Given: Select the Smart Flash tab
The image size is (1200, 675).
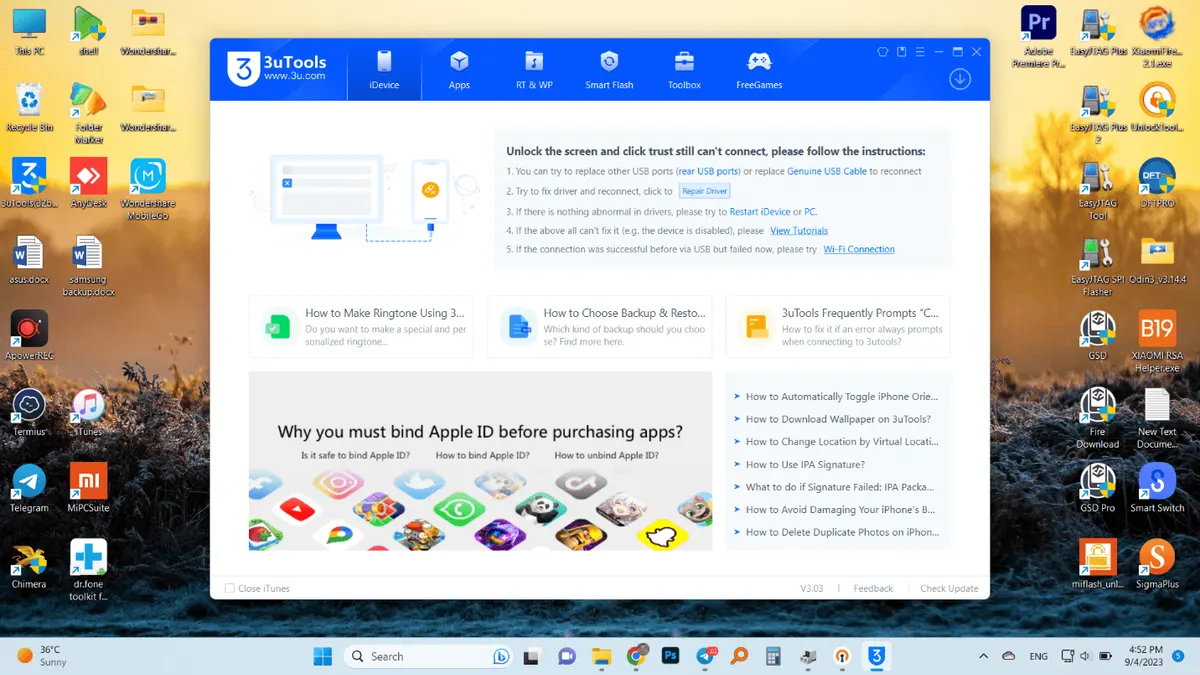Looking at the screenshot, I should click(x=609, y=70).
